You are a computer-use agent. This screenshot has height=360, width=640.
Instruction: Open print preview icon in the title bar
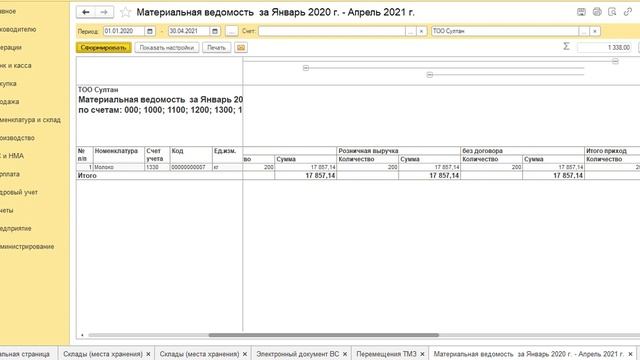612,12
